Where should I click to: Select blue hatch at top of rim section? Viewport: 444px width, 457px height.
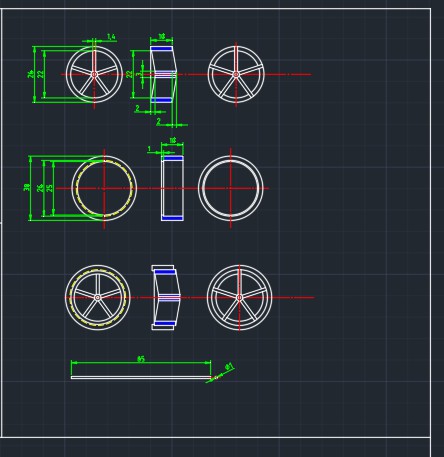[161, 49]
